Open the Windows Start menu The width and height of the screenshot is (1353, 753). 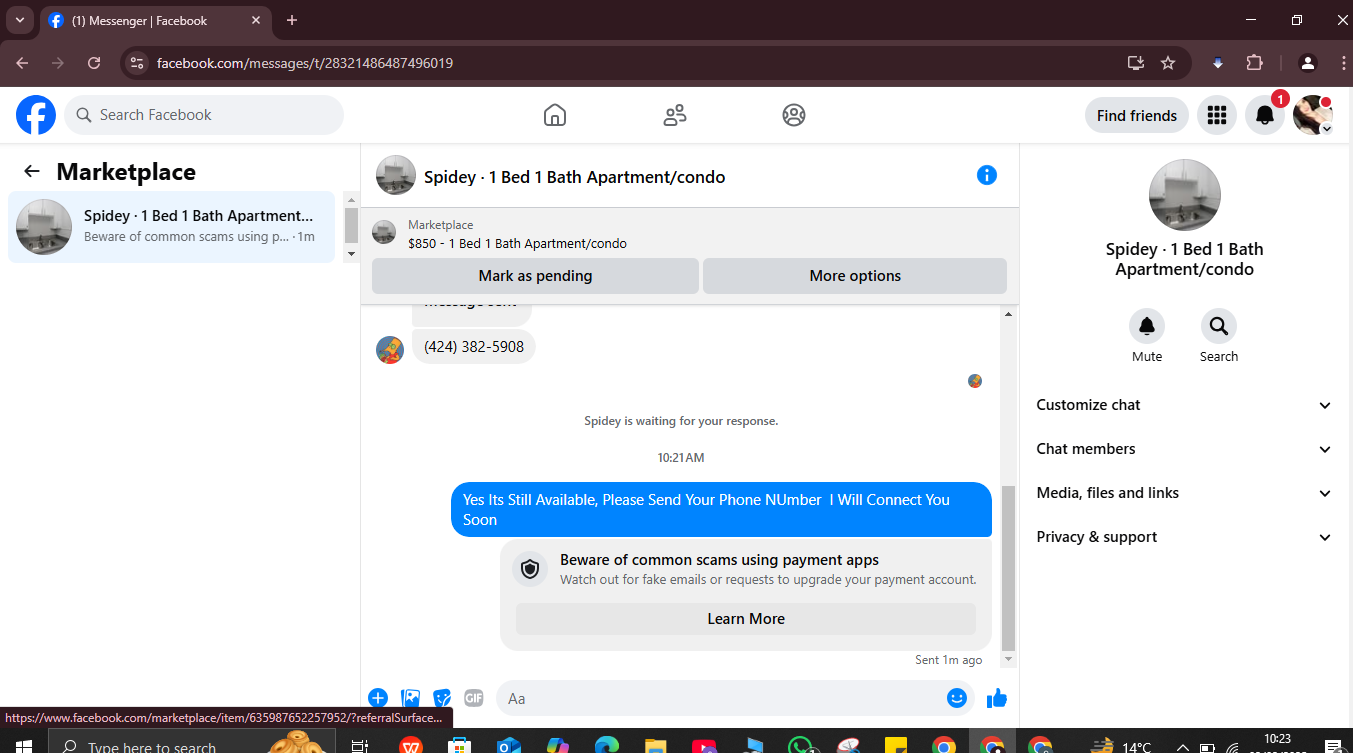tap(24, 746)
